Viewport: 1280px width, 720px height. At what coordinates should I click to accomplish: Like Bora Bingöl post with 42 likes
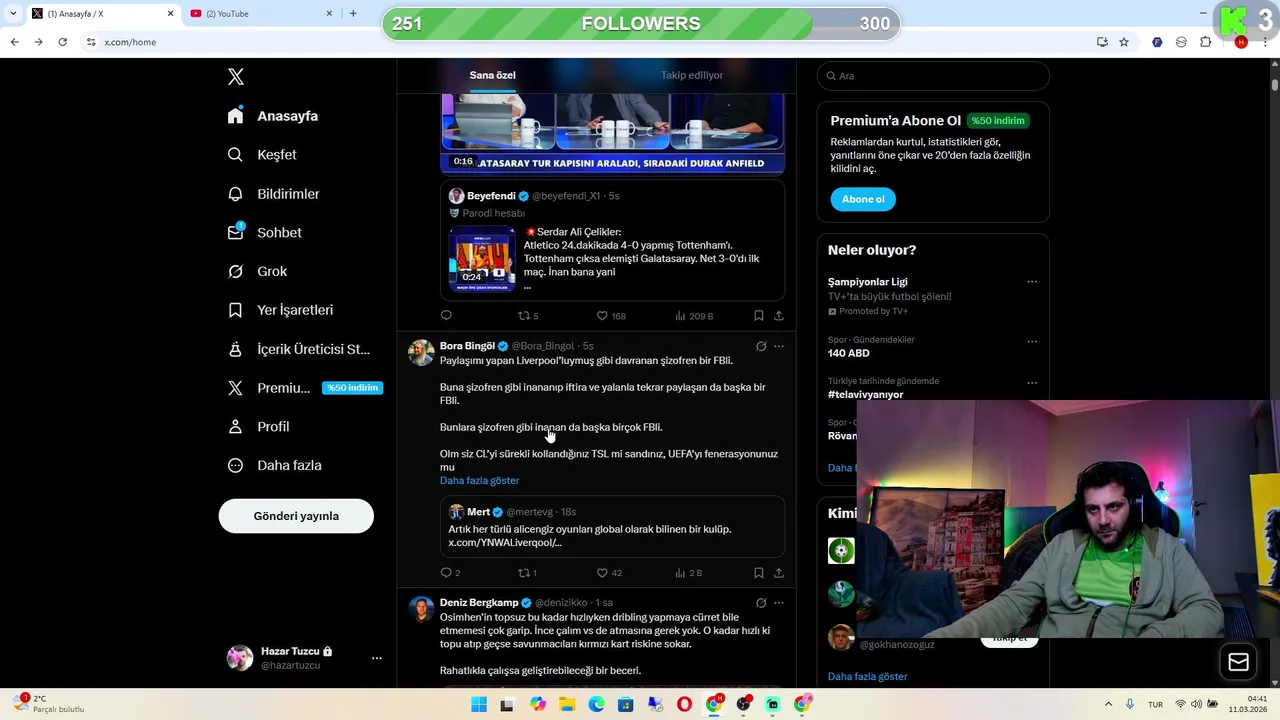pyautogui.click(x=609, y=573)
